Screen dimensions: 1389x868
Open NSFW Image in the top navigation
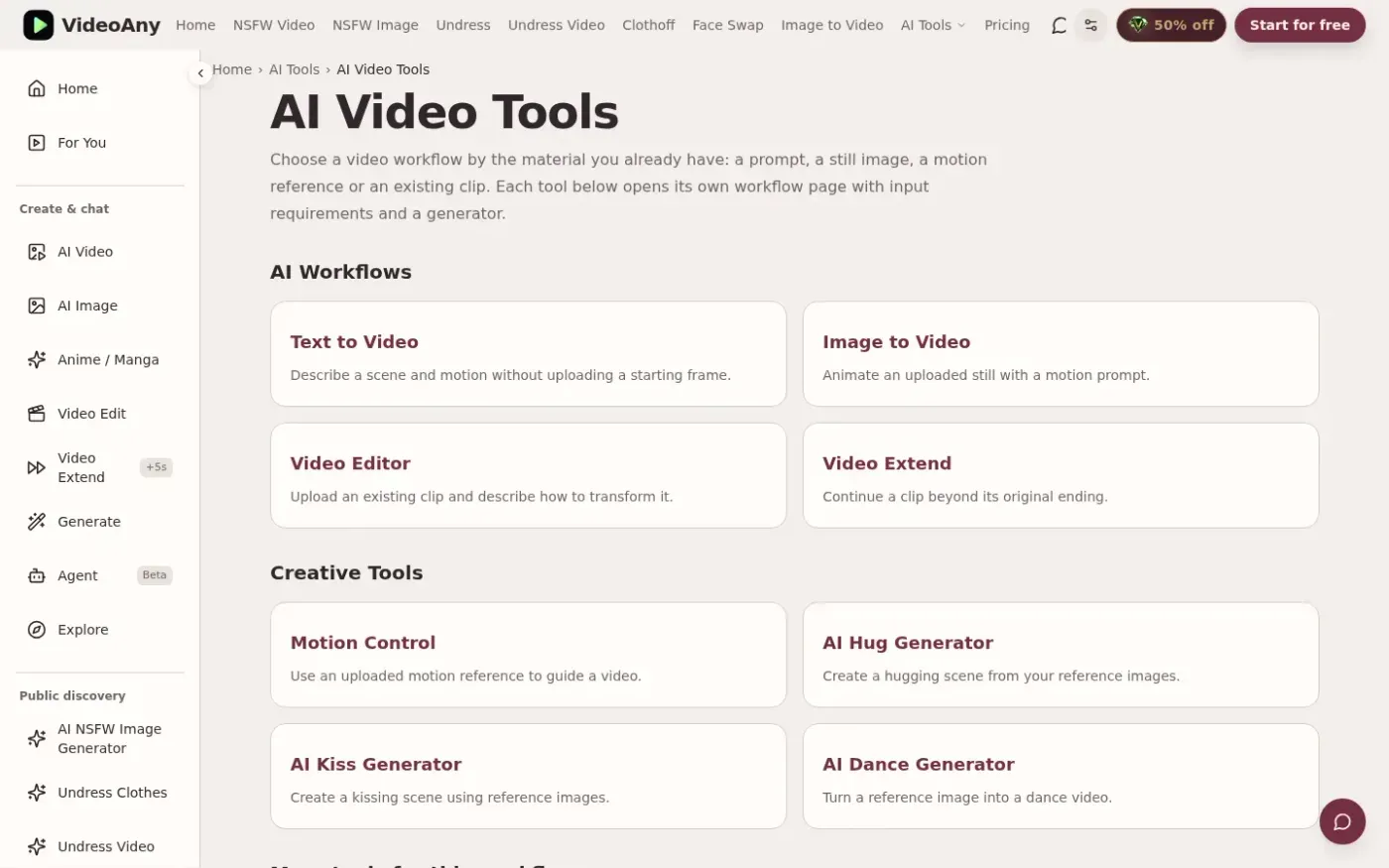tap(375, 25)
